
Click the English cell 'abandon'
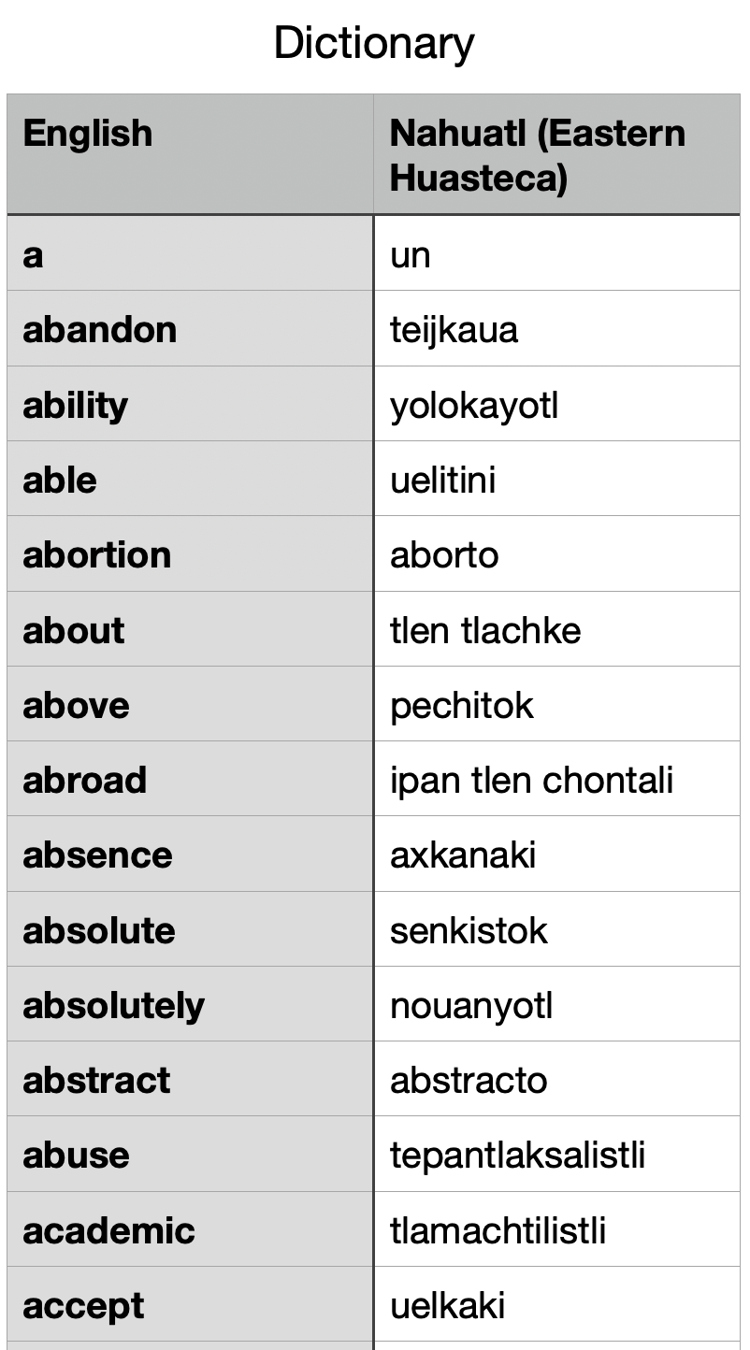[x=100, y=329]
